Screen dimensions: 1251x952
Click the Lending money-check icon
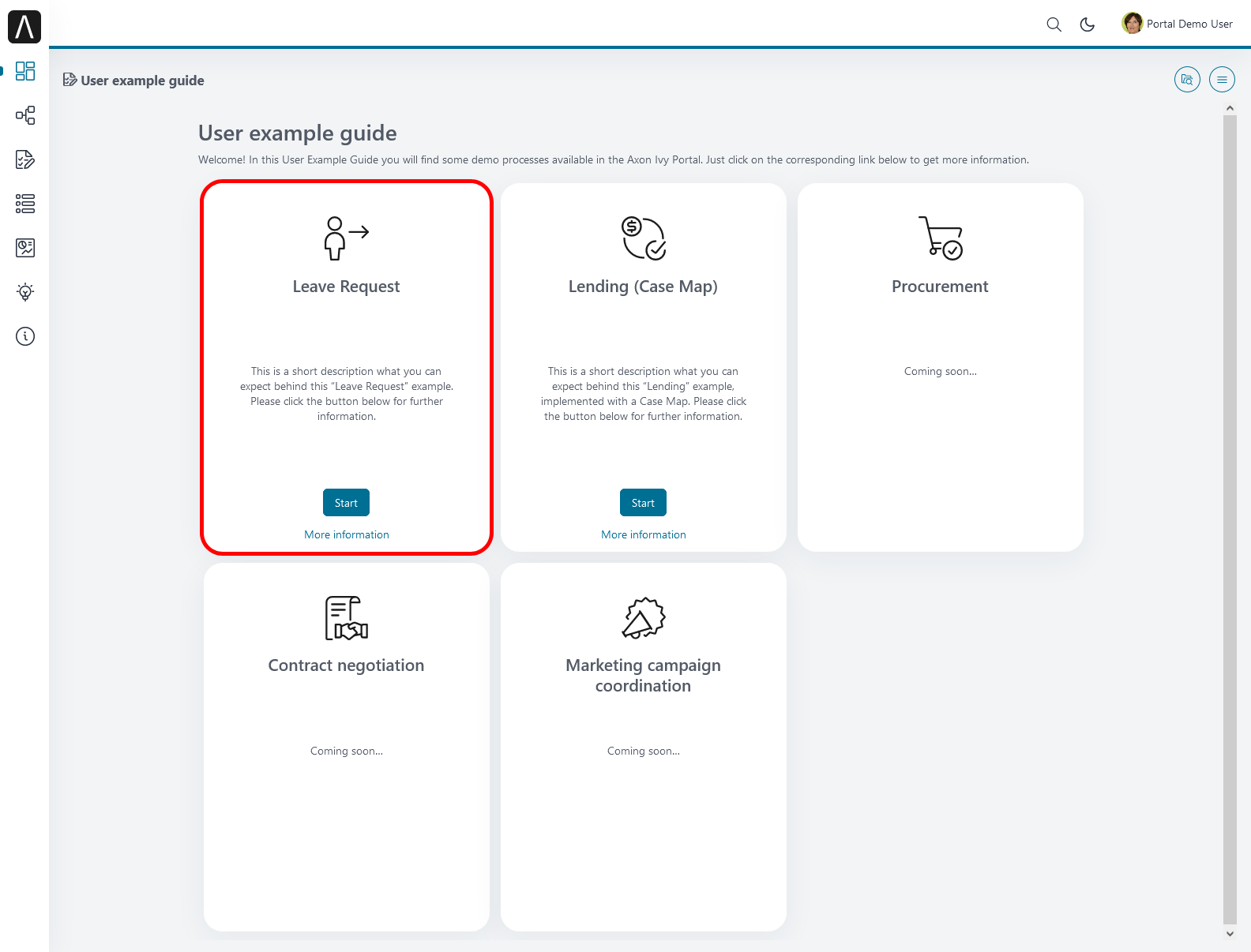(644, 238)
